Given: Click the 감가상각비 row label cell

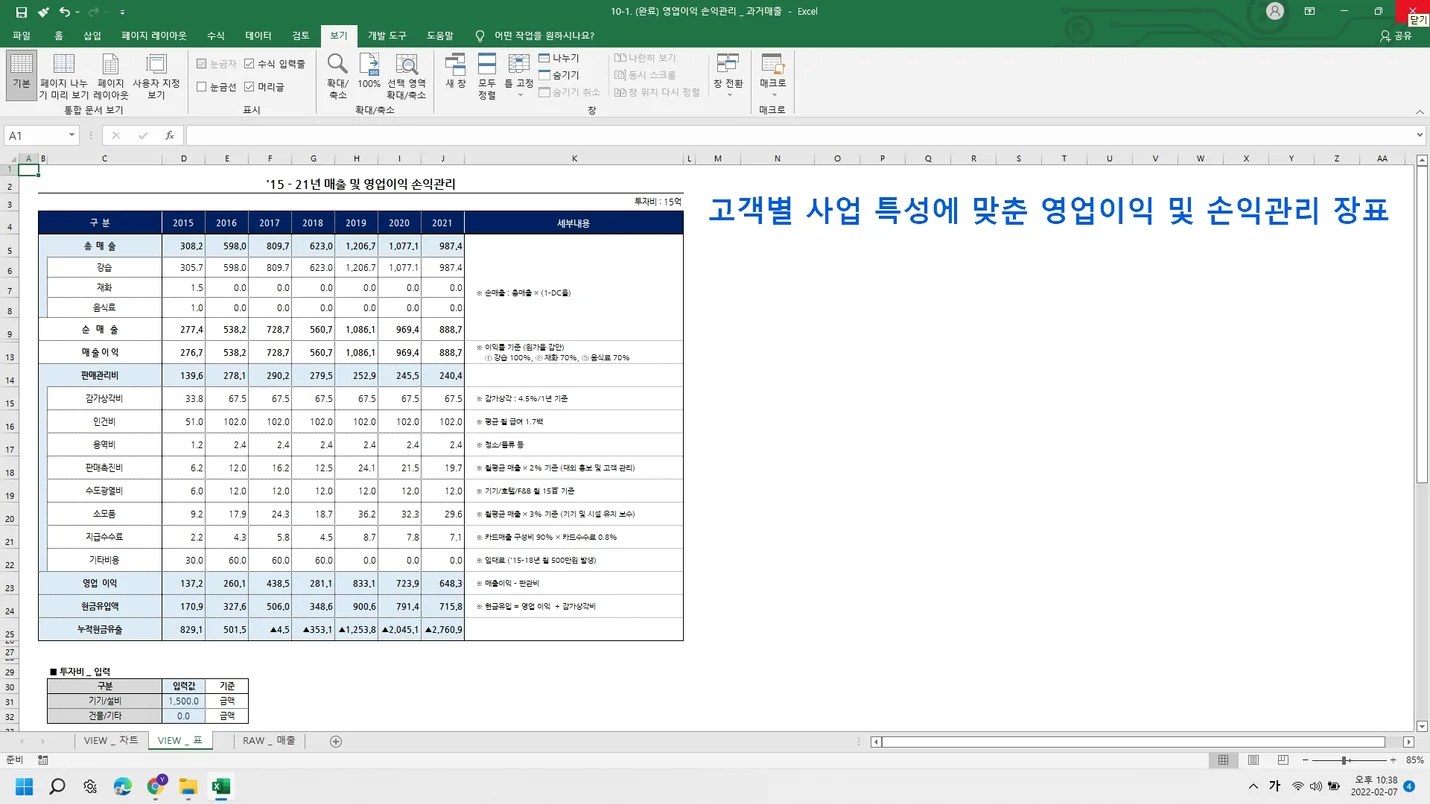Looking at the screenshot, I should pos(105,398).
